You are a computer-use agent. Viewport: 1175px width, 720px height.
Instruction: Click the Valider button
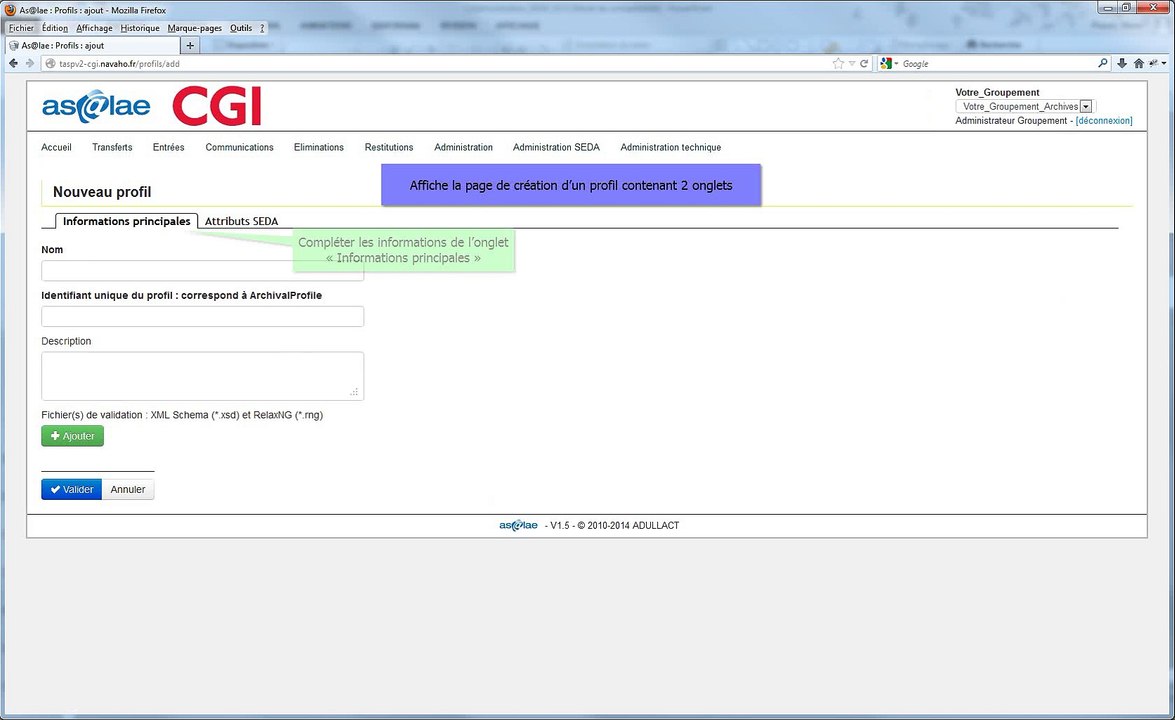(71, 489)
